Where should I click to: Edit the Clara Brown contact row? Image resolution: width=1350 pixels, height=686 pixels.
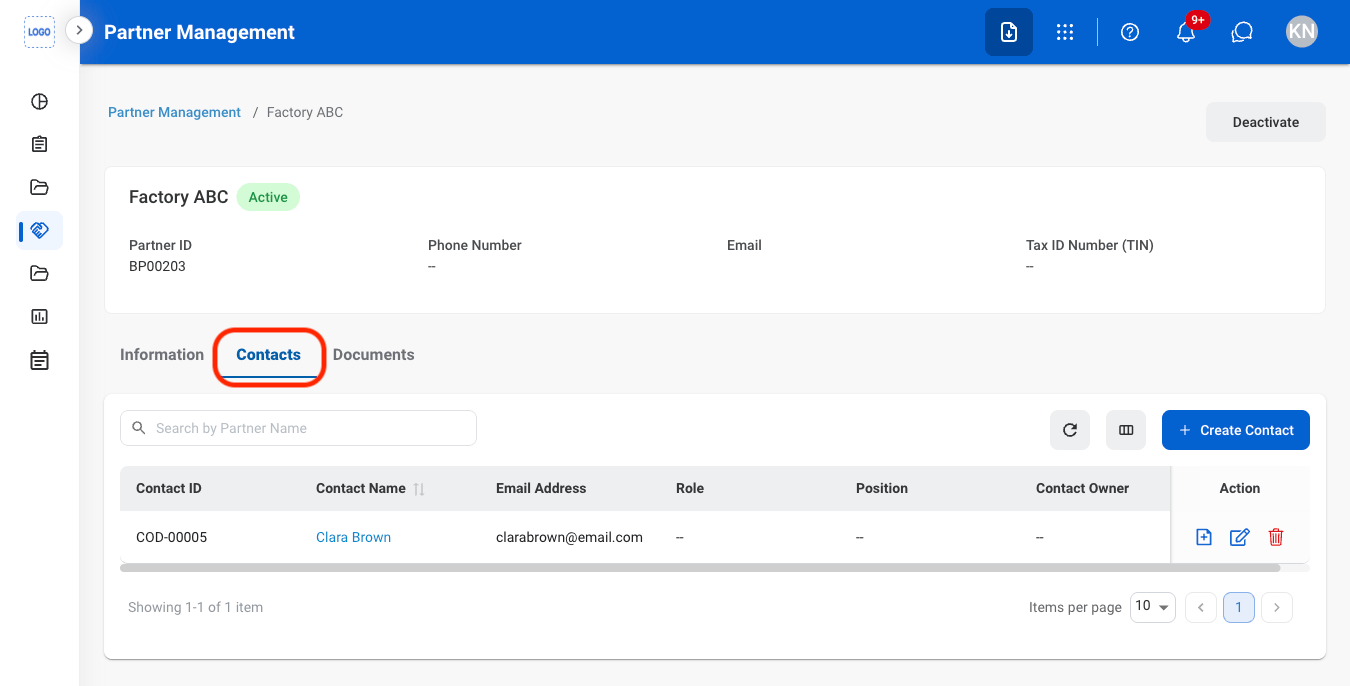click(x=1239, y=537)
